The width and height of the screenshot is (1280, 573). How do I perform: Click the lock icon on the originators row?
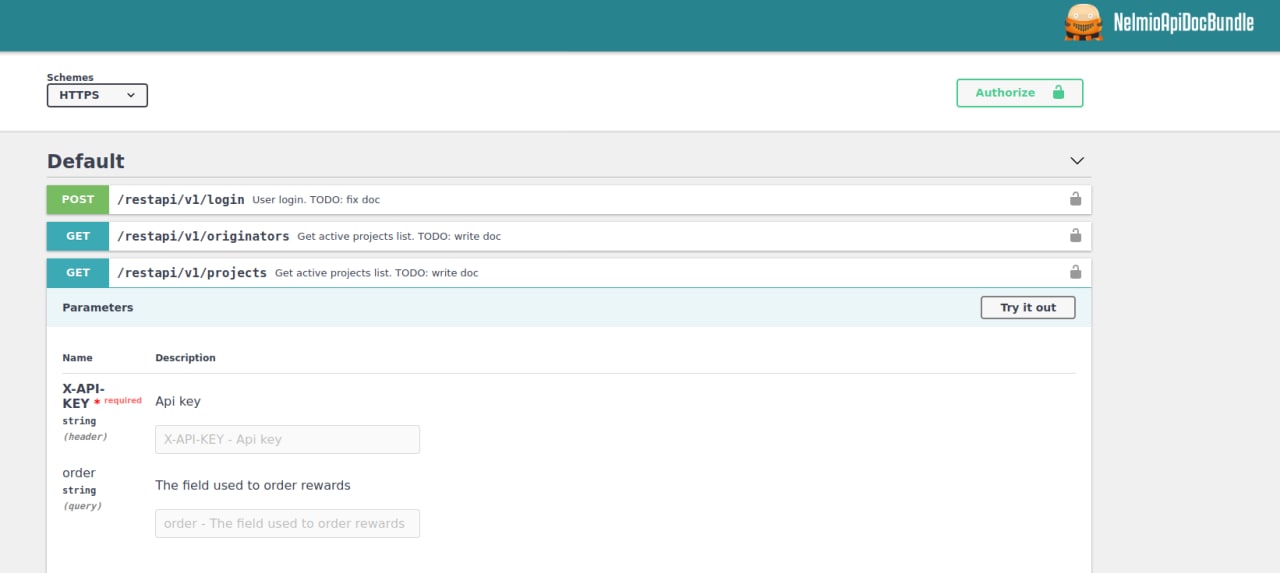pyautogui.click(x=1075, y=236)
